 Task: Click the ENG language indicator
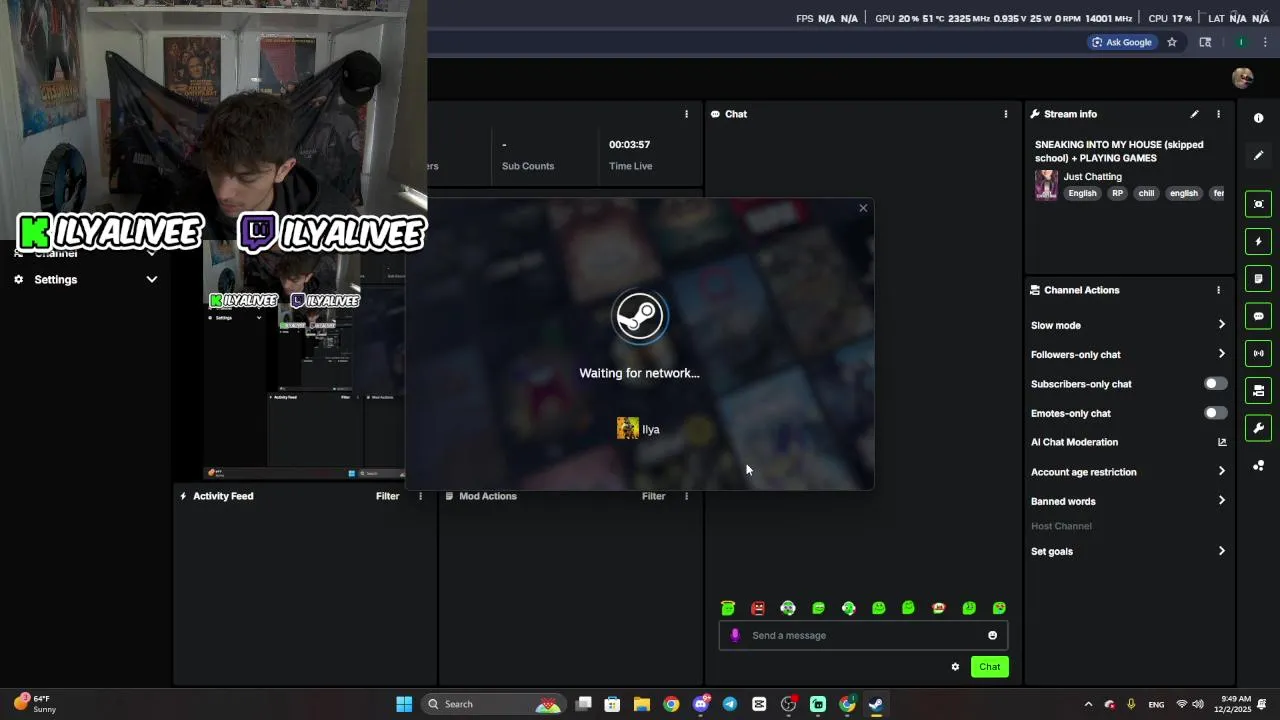click(1156, 705)
